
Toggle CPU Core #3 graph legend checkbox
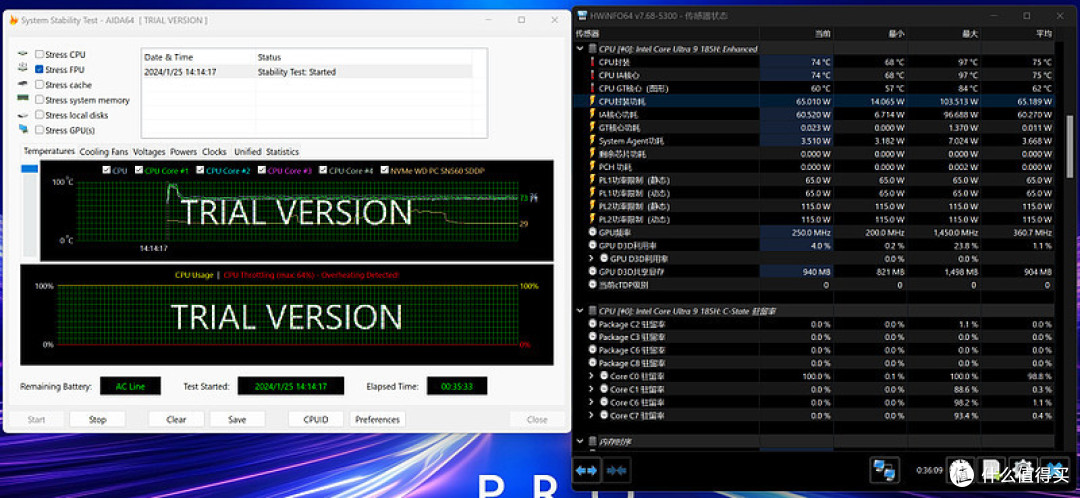point(262,170)
